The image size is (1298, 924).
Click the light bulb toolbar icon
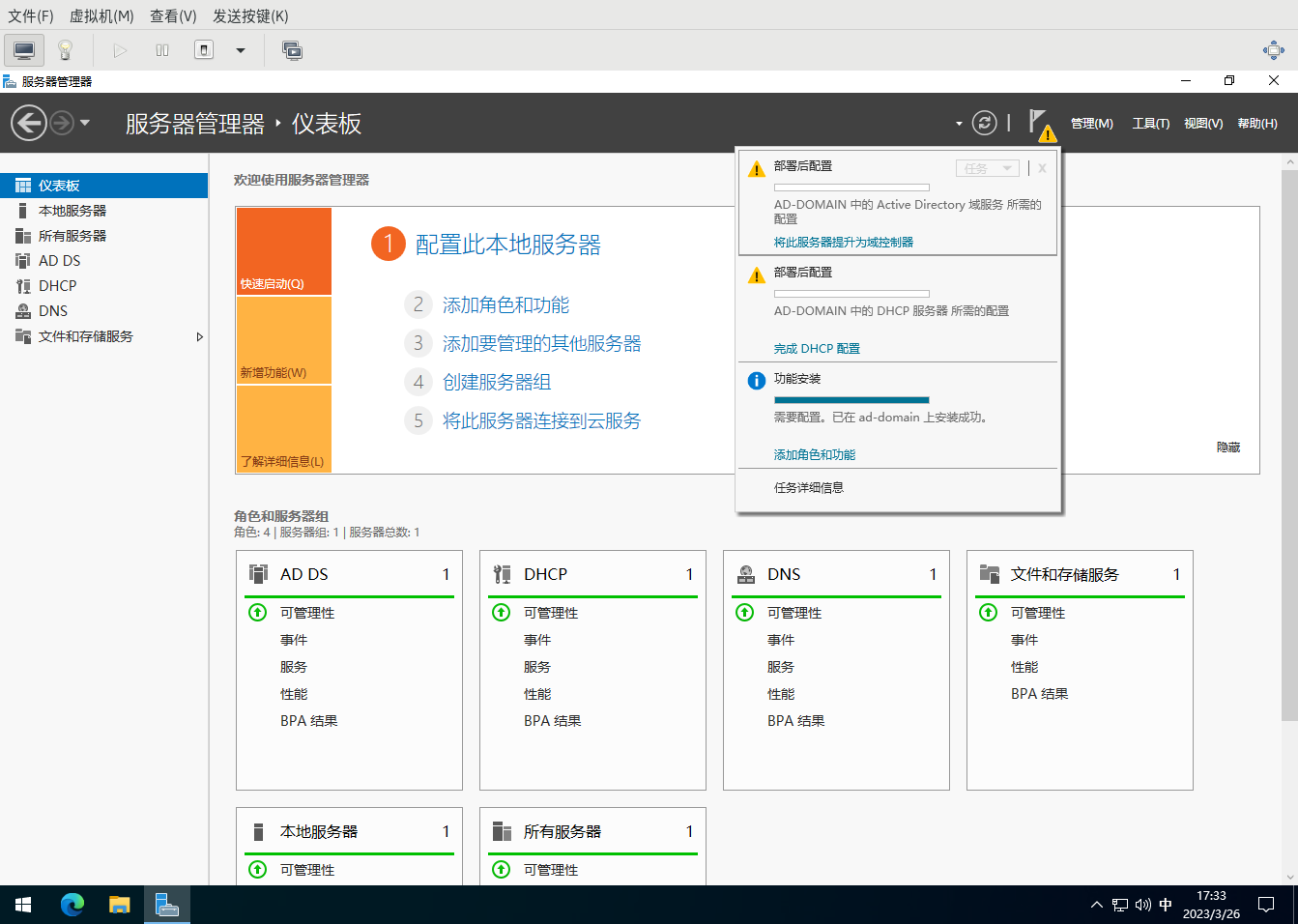pos(66,50)
